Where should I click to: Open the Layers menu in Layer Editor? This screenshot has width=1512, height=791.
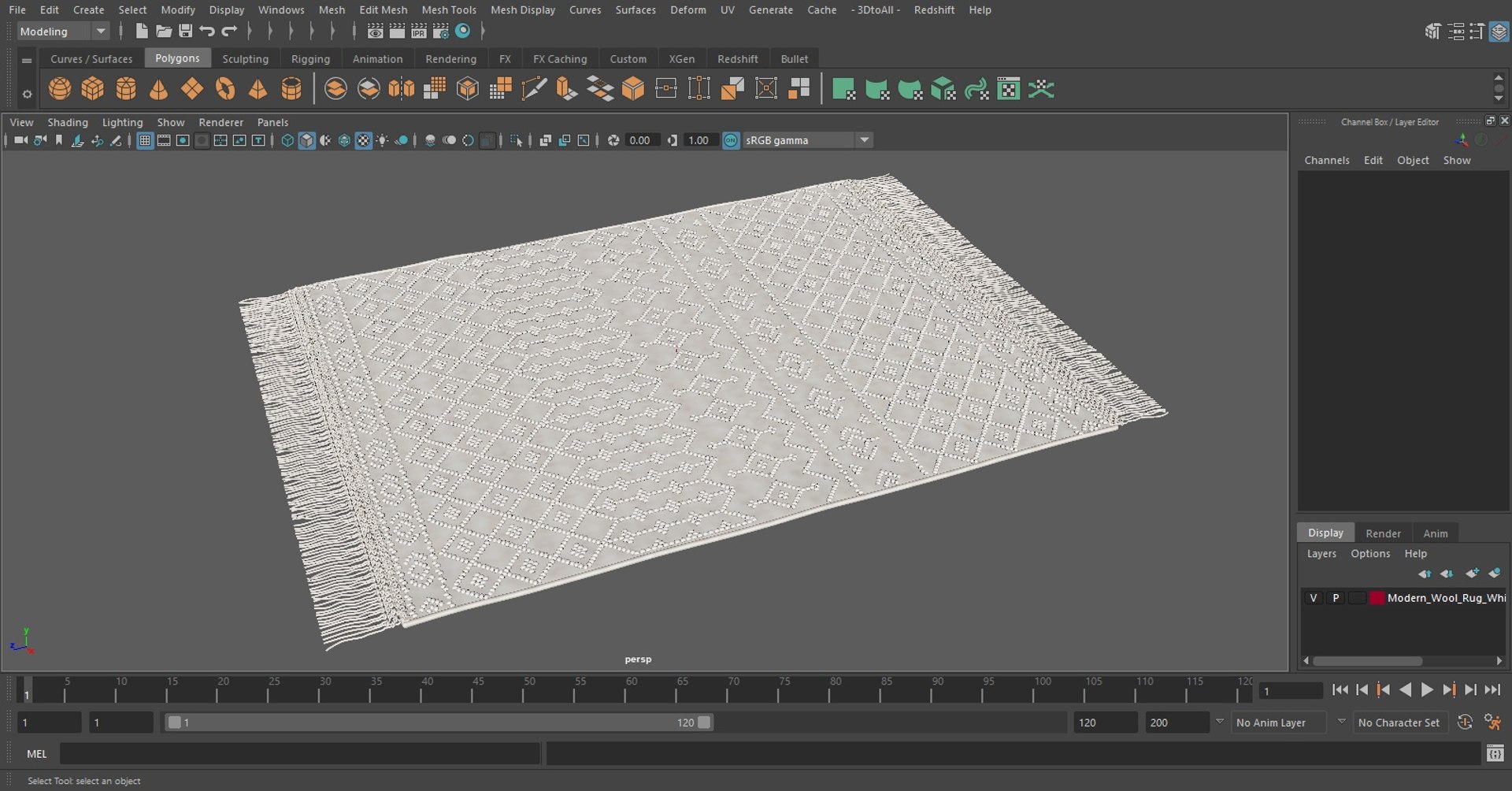point(1321,554)
